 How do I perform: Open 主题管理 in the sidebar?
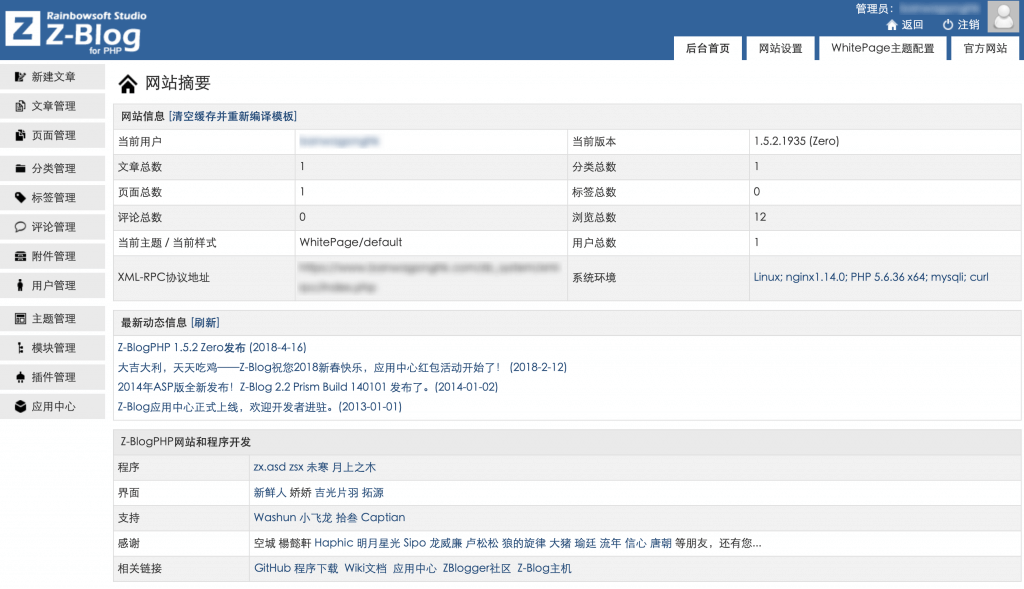pos(52,319)
